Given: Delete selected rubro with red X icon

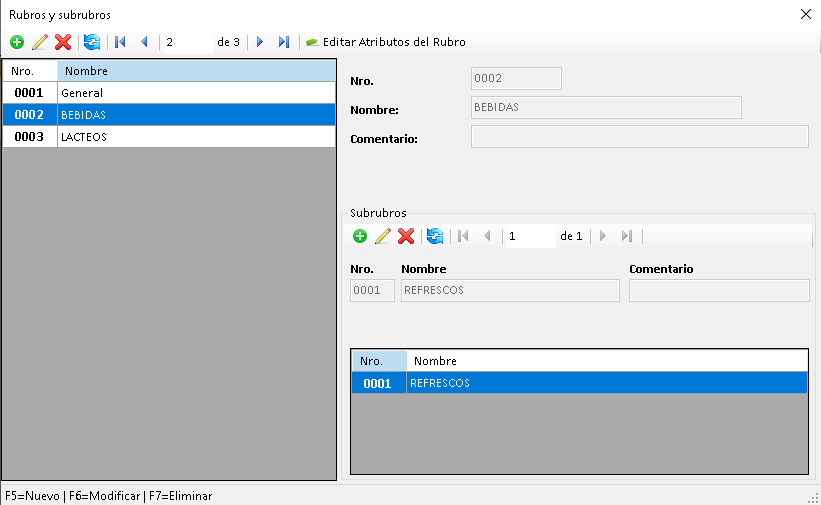Looking at the screenshot, I should pyautogui.click(x=63, y=42).
